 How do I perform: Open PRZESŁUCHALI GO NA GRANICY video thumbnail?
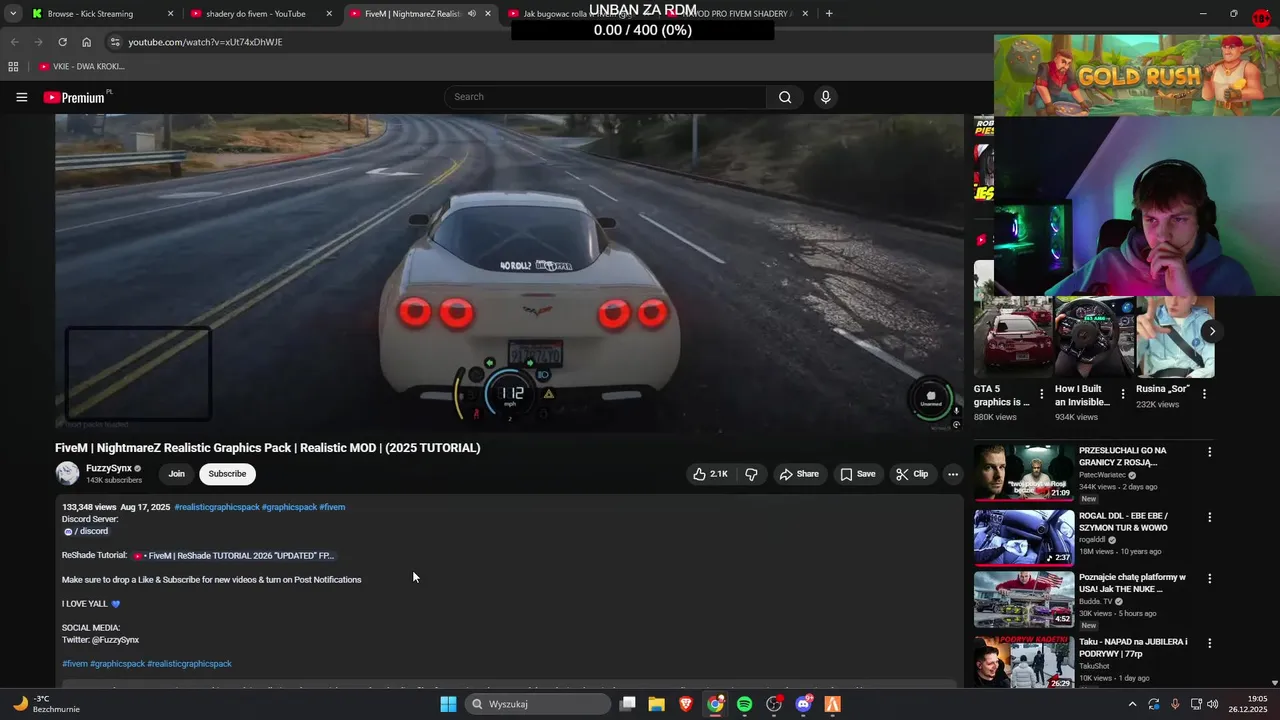pos(1024,473)
